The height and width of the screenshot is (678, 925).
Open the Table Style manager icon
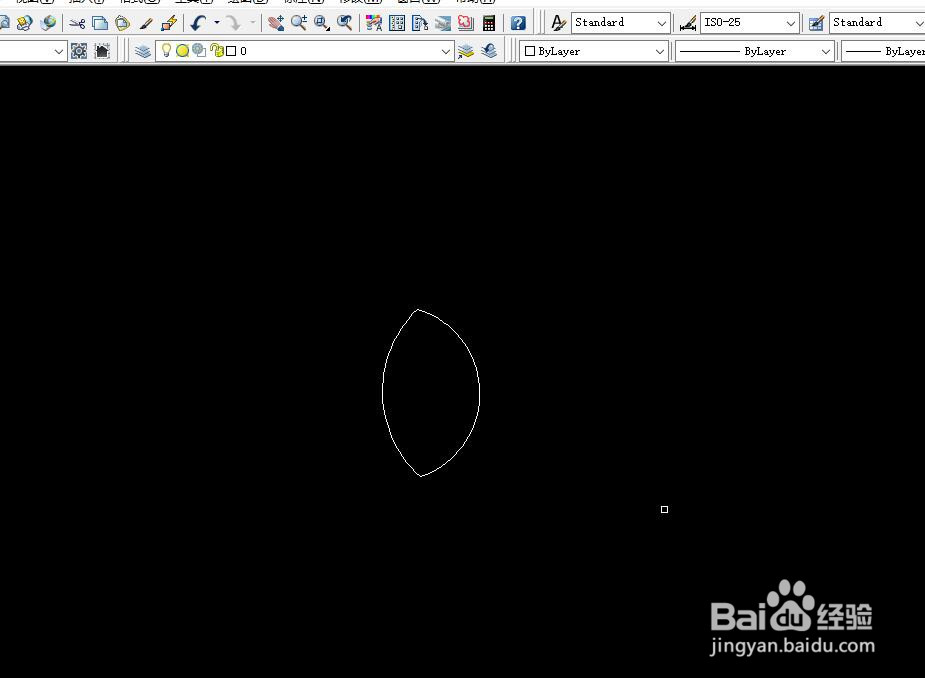816,23
